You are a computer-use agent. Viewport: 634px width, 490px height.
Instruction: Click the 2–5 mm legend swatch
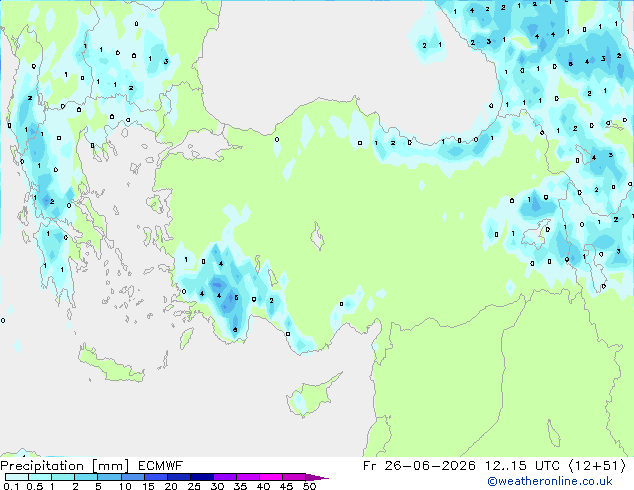pyautogui.click(x=86, y=477)
